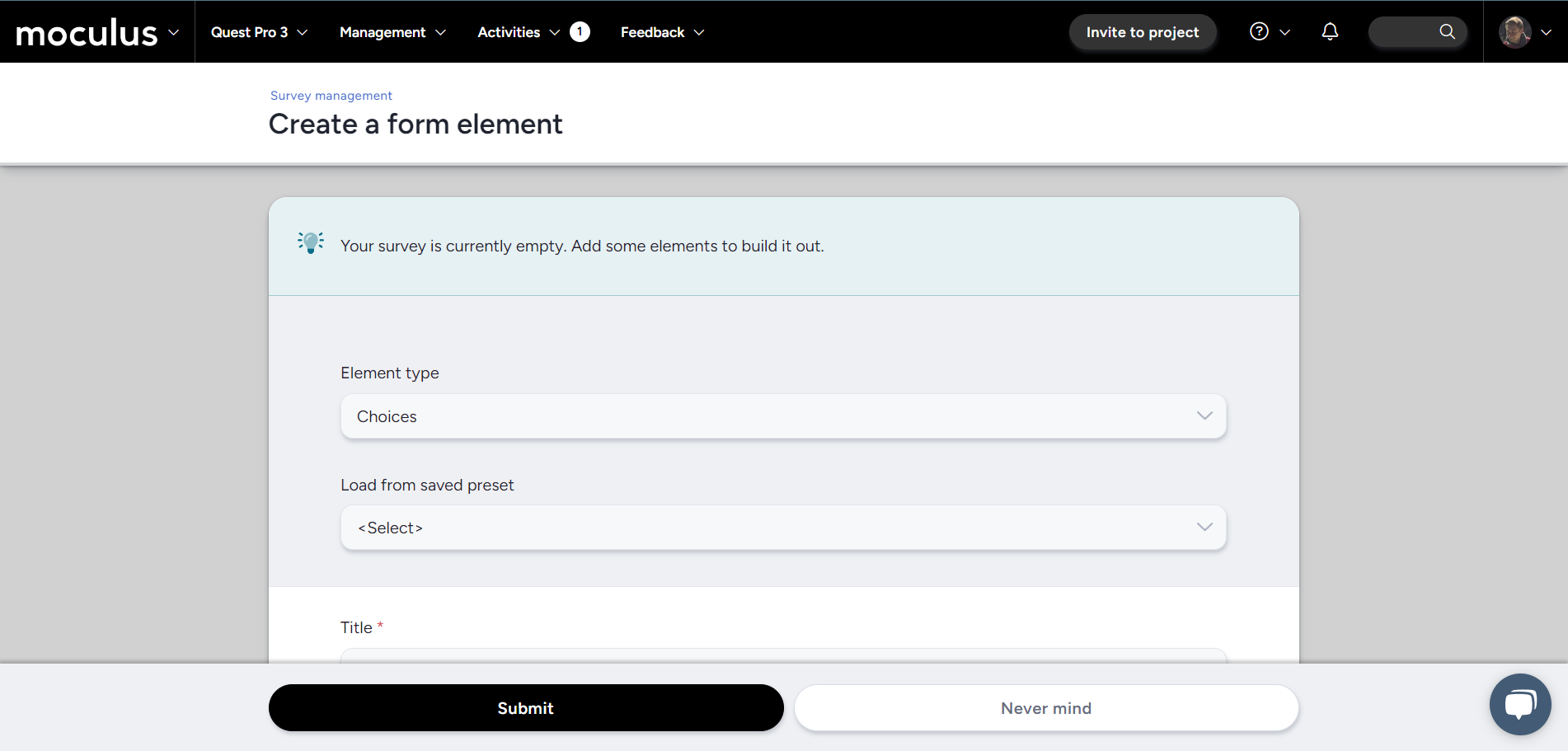
Task: Open the chat support bubble
Action: [1519, 704]
